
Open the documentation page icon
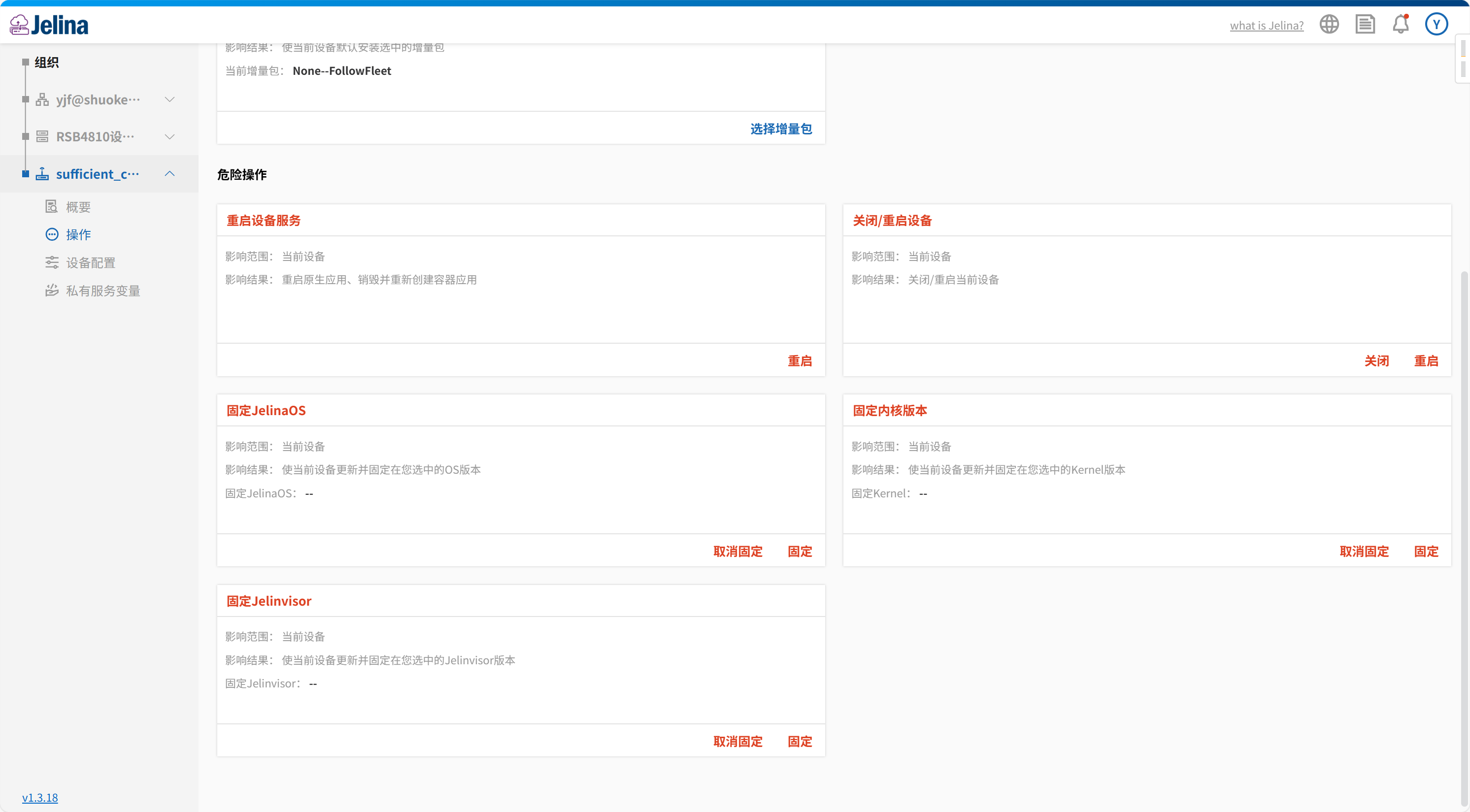click(x=1365, y=25)
